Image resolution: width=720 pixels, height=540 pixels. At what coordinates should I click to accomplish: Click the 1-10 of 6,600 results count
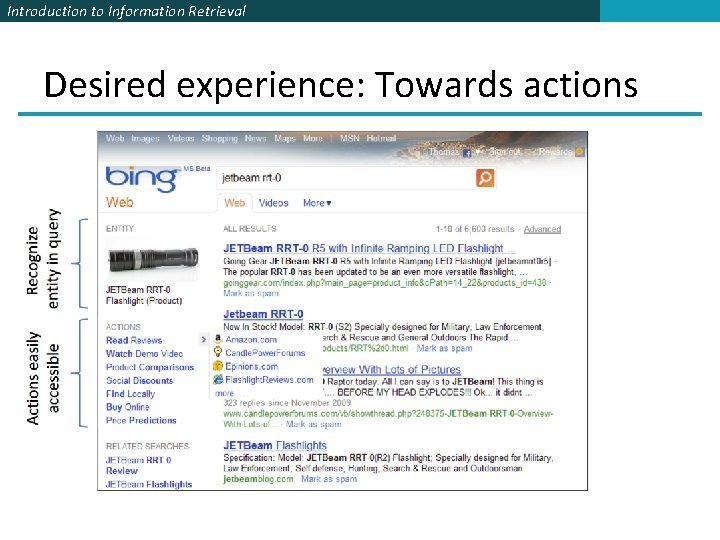(475, 229)
